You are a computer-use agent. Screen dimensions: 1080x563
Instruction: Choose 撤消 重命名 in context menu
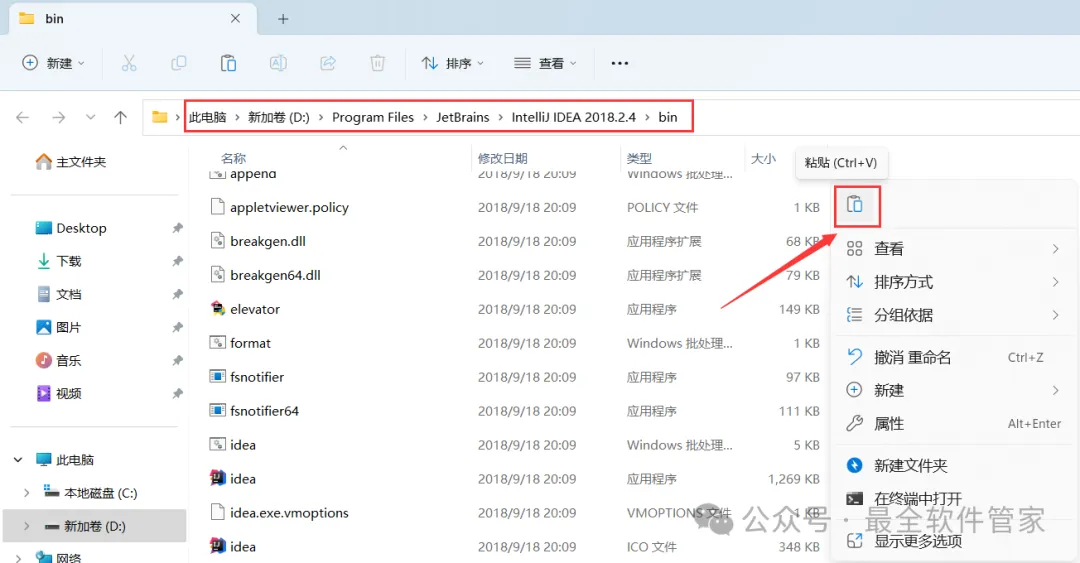point(953,357)
